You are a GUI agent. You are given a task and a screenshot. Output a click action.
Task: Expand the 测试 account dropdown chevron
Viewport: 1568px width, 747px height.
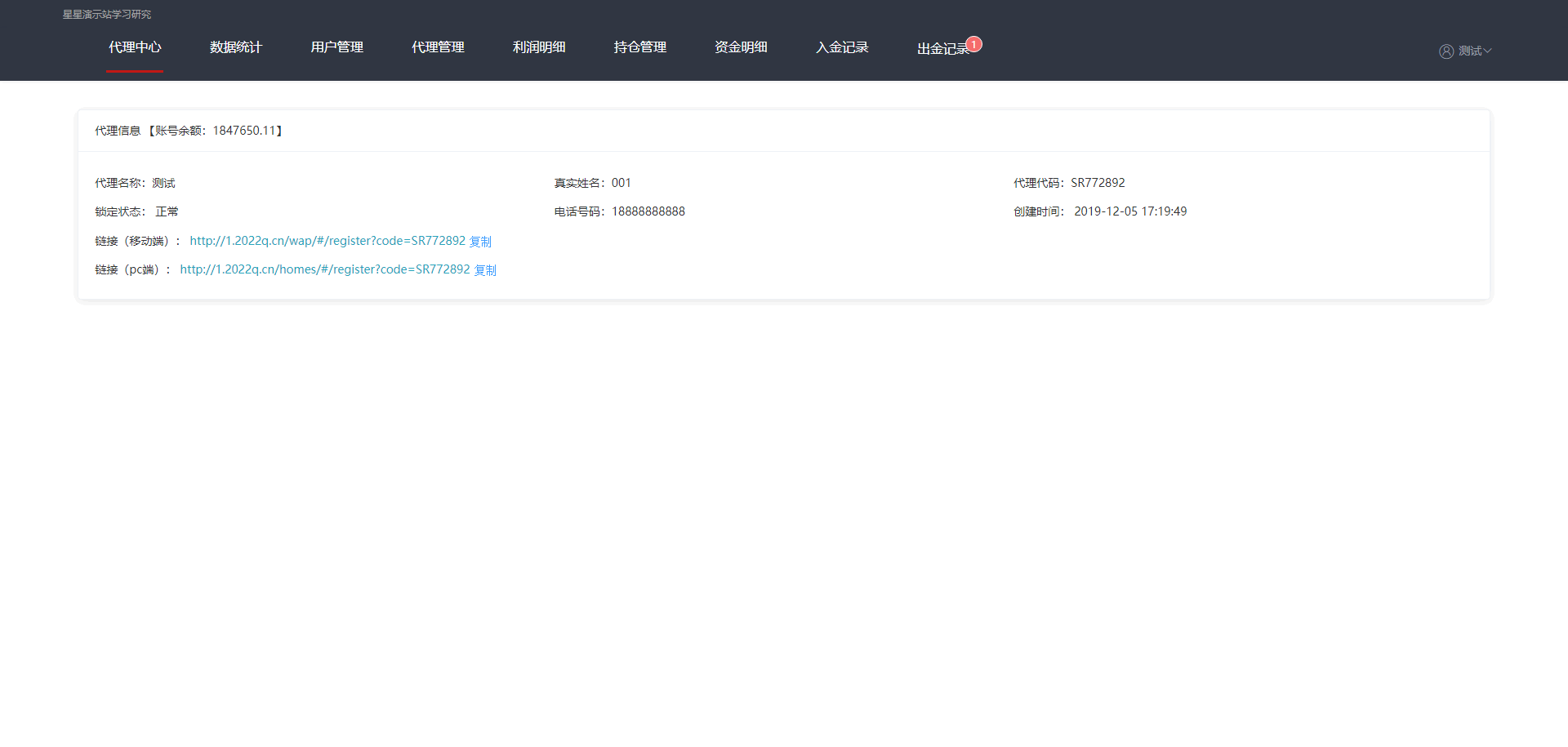(1488, 51)
